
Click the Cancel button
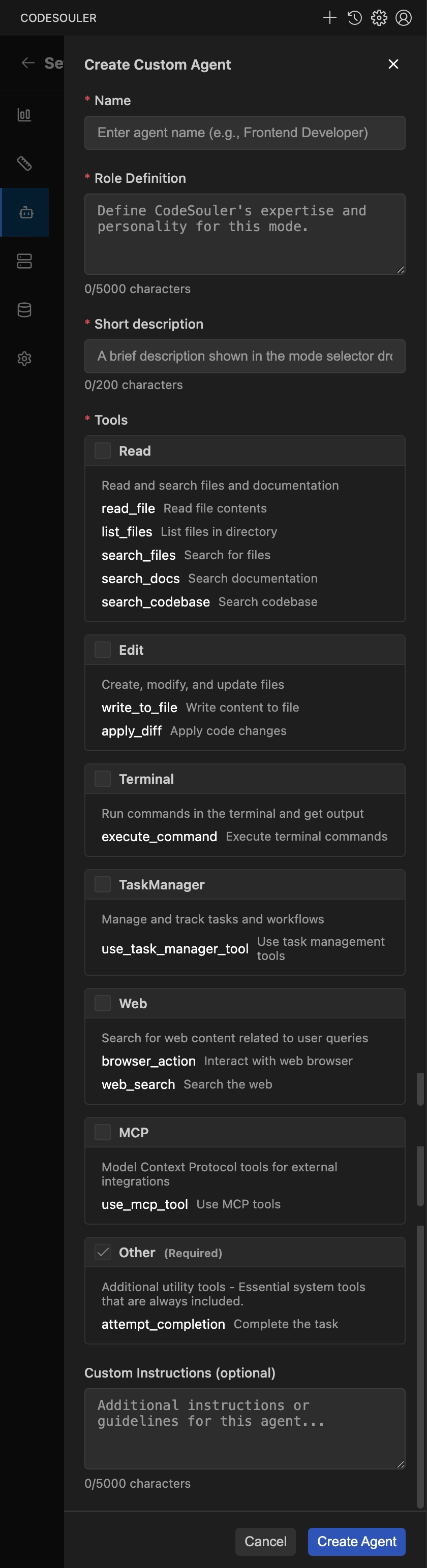(265, 1541)
